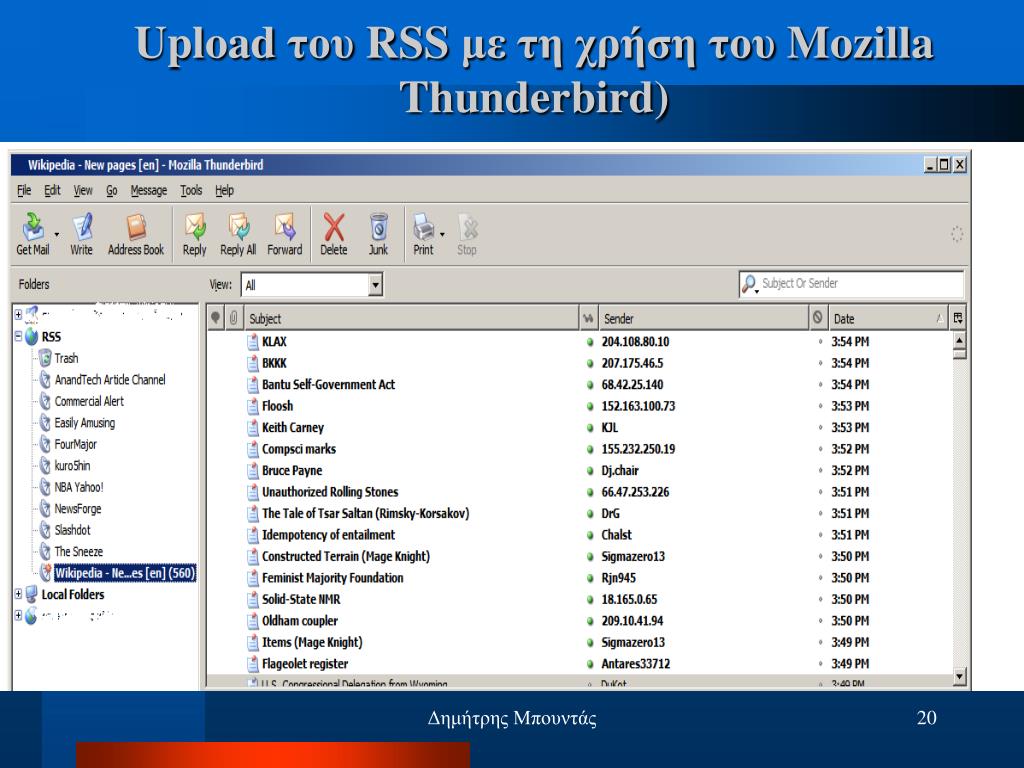This screenshot has width=1024, height=768.
Task: Open the View filter combo box showing All
Action: [x=312, y=285]
